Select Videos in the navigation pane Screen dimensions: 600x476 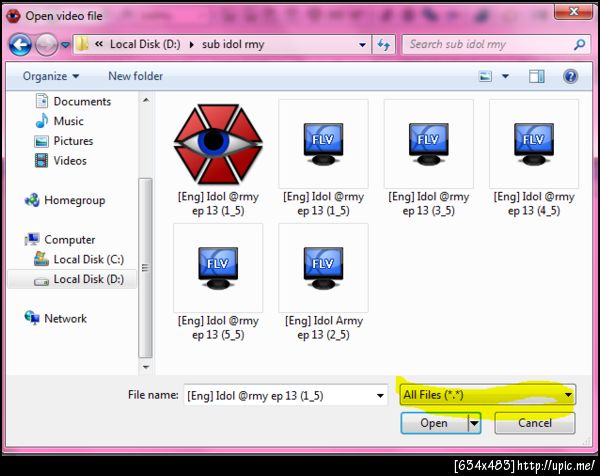click(60, 161)
